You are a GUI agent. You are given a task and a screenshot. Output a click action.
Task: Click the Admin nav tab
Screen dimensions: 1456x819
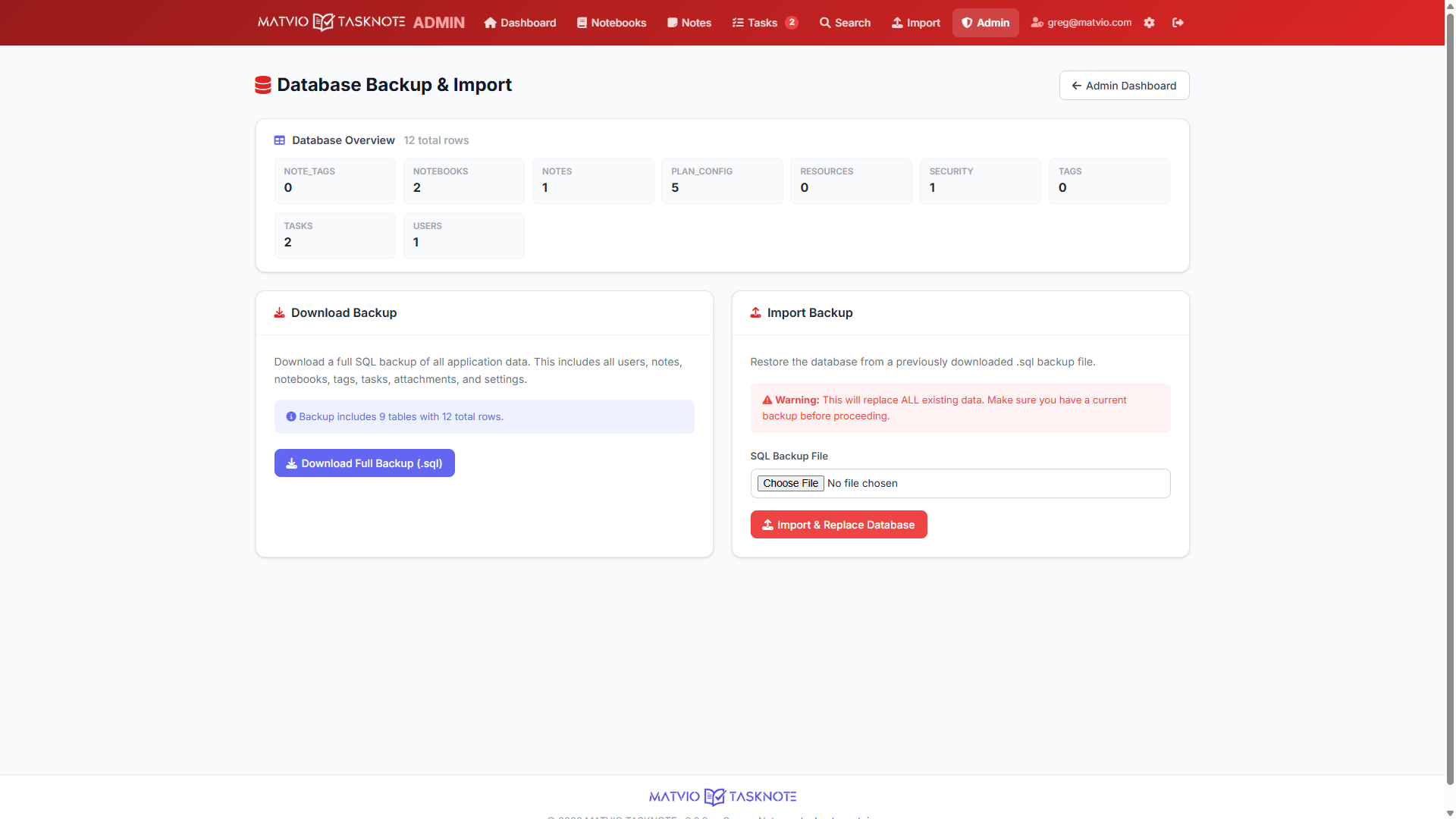985,23
